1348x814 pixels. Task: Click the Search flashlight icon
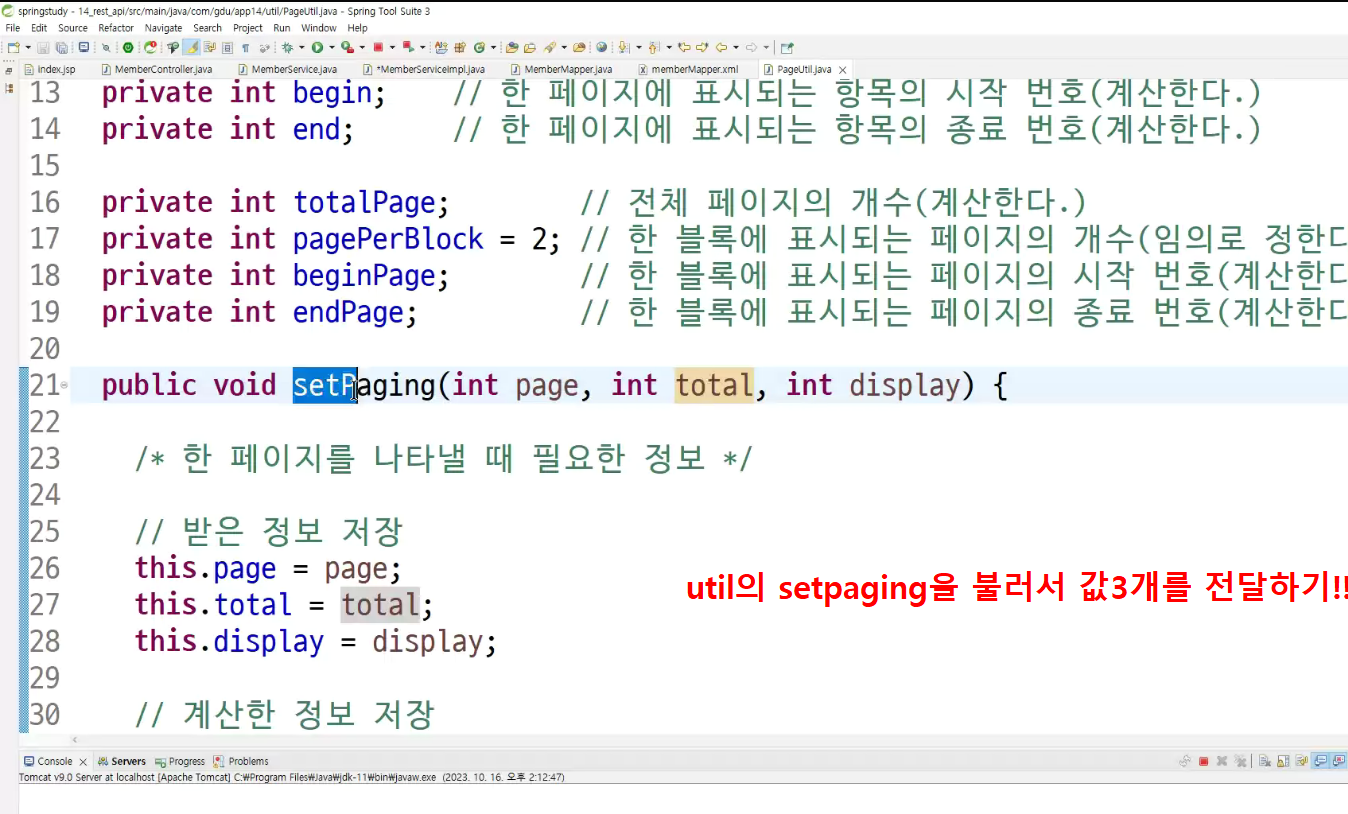pyautogui.click(x=550, y=47)
